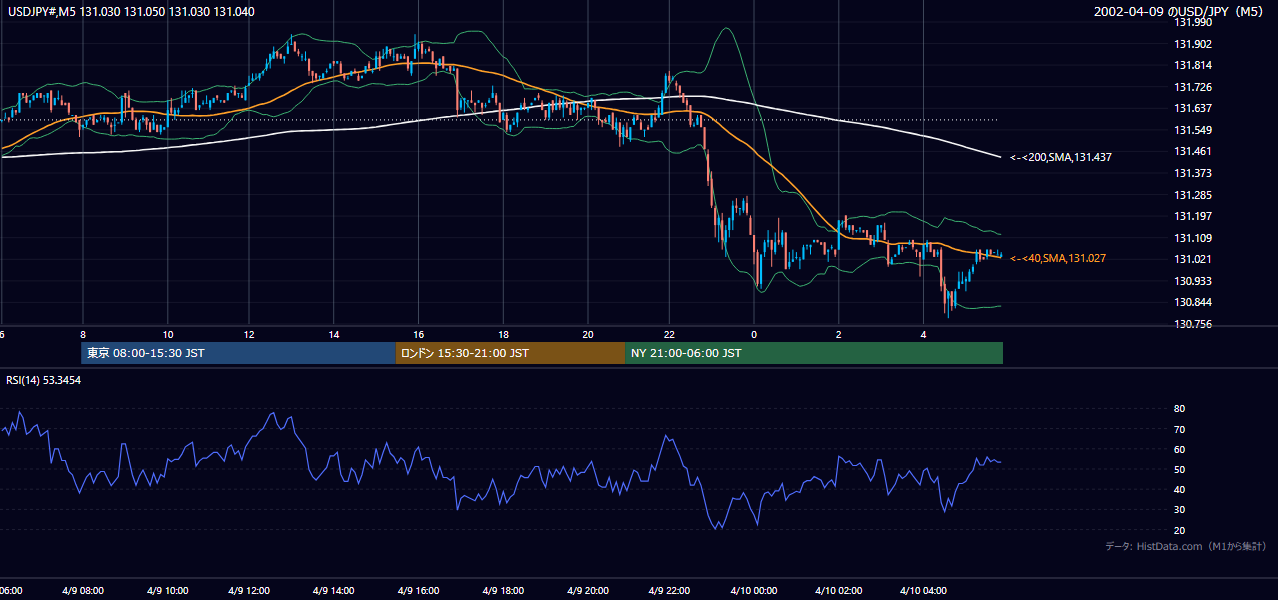The image size is (1278, 600).
Task: Click hour tick 22 under price chart
Action: (669, 334)
